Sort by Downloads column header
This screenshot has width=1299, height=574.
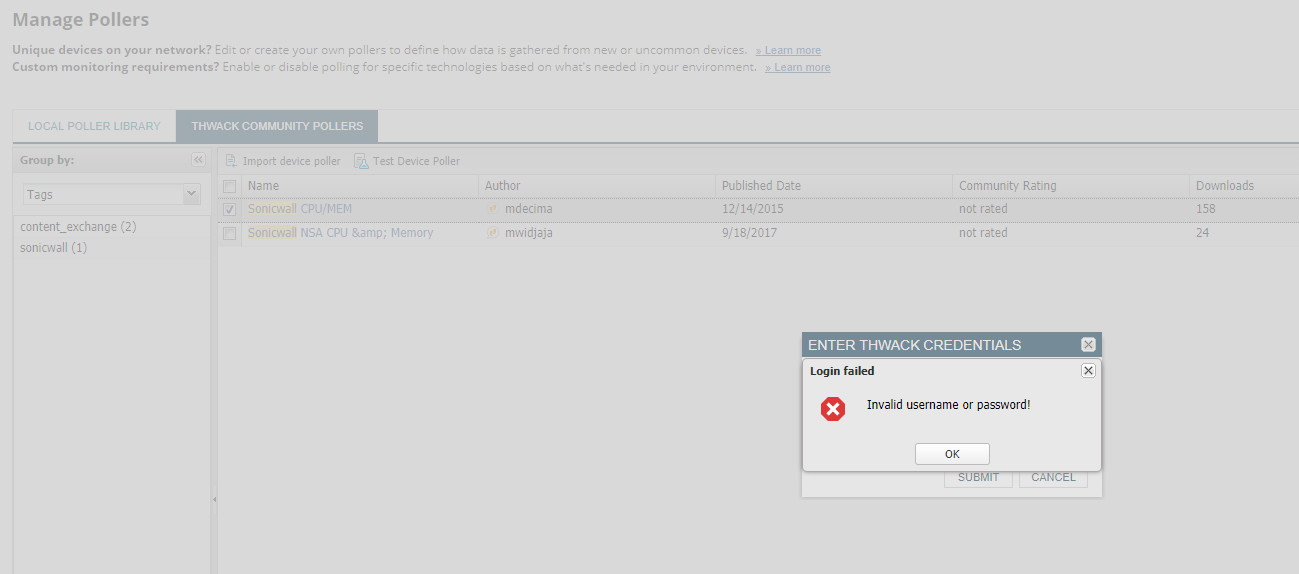click(1244, 186)
